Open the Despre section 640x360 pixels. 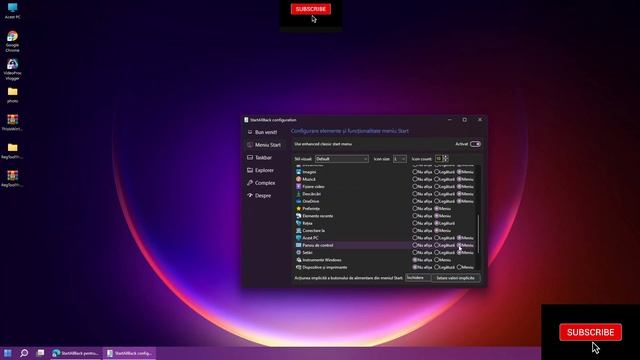[259, 196]
